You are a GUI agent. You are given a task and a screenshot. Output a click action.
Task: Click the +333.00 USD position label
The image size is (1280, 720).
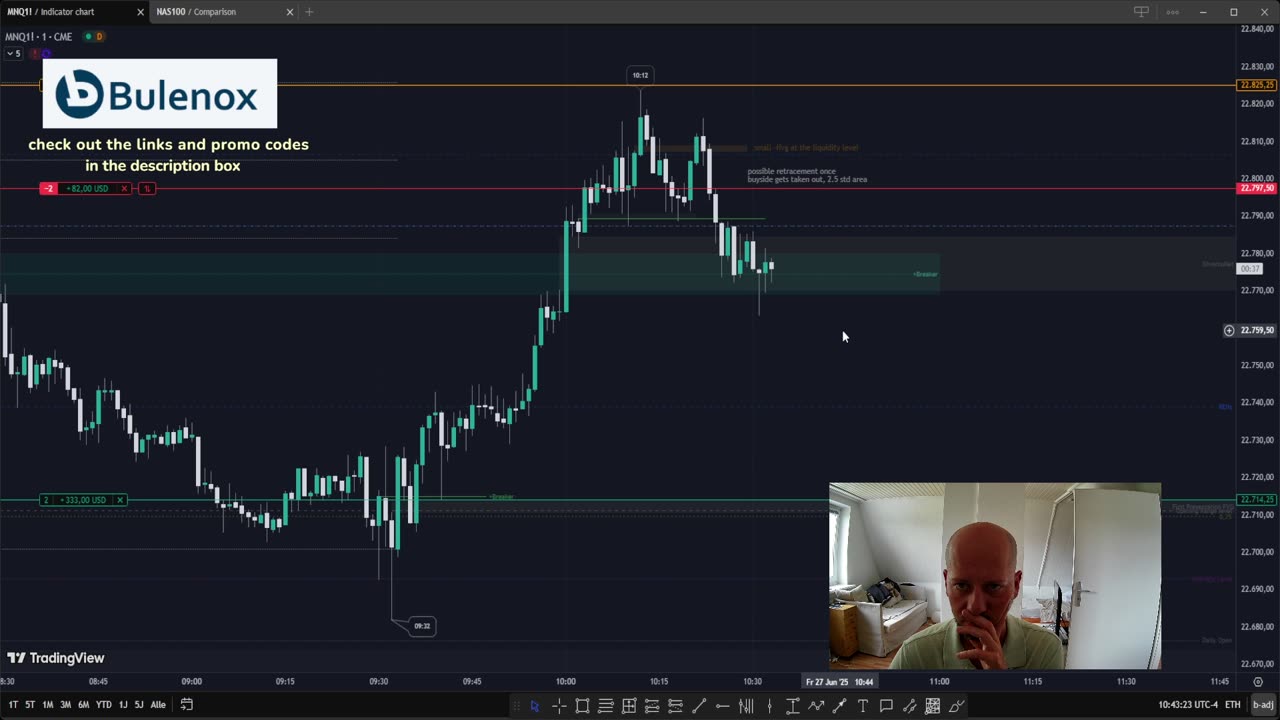[x=85, y=500]
